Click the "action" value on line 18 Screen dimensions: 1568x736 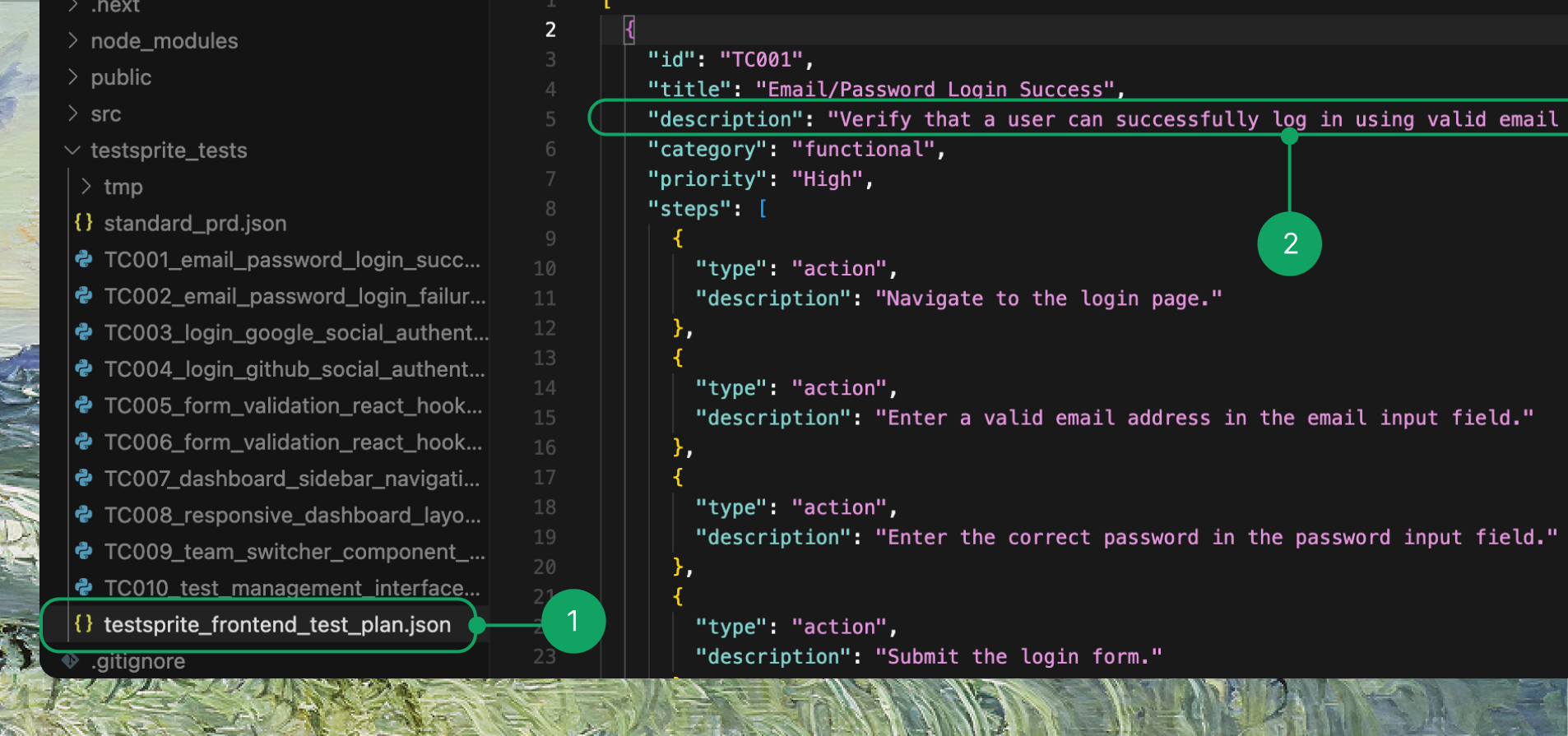[839, 507]
